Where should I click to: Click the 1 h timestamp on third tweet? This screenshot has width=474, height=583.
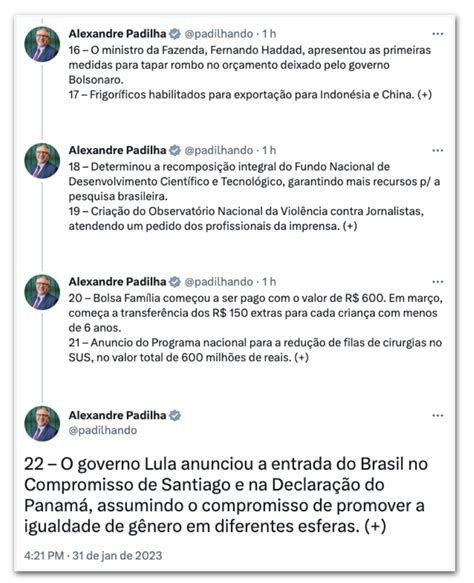pyautogui.click(x=269, y=282)
